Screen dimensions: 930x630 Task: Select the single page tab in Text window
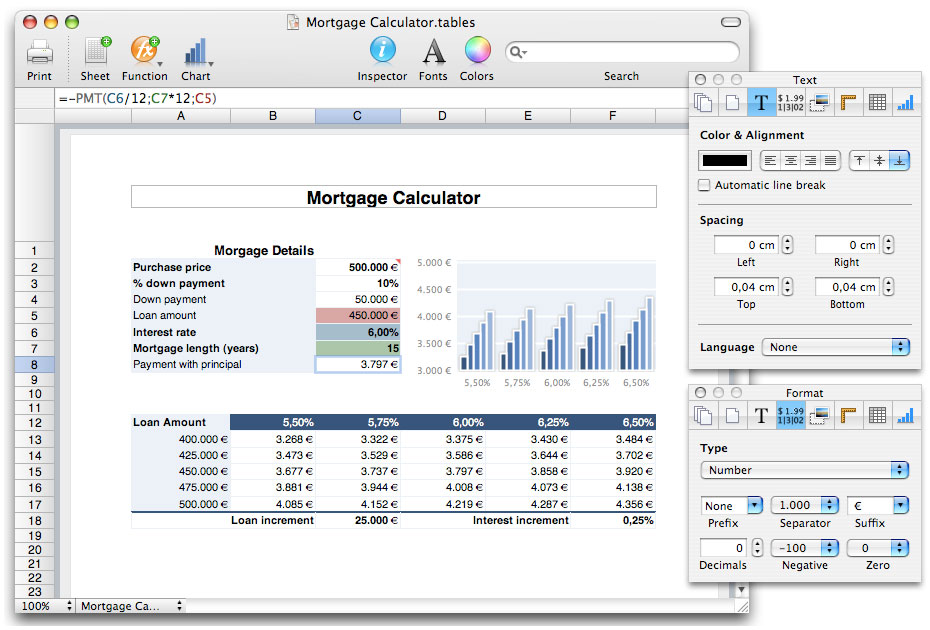(x=732, y=103)
